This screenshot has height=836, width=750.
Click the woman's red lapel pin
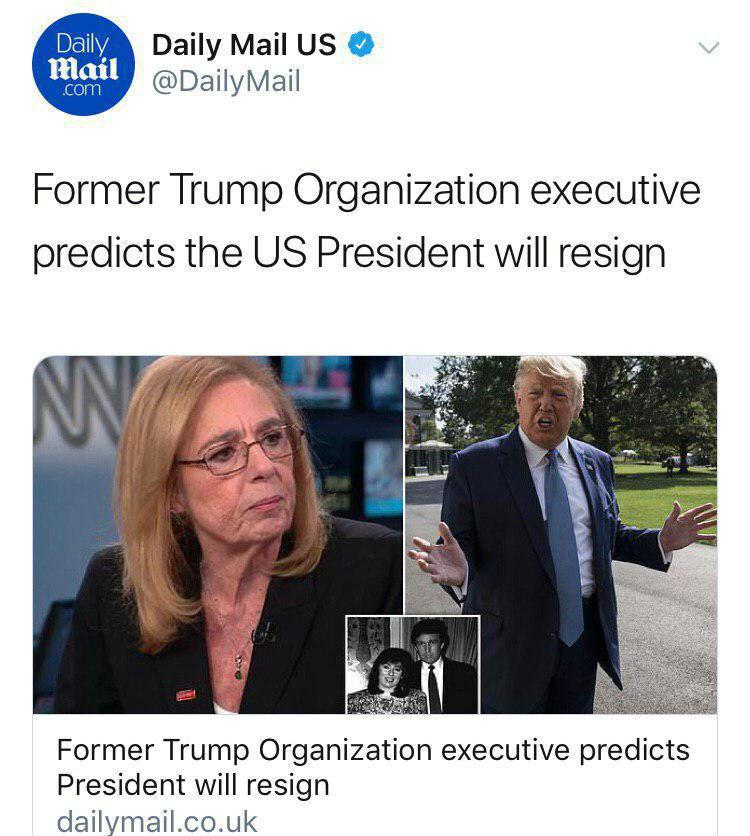tap(186, 694)
